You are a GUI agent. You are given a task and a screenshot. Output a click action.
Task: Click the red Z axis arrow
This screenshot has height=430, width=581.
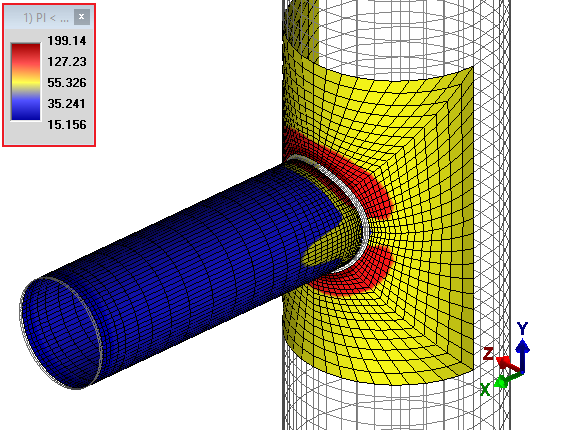pyautogui.click(x=509, y=364)
